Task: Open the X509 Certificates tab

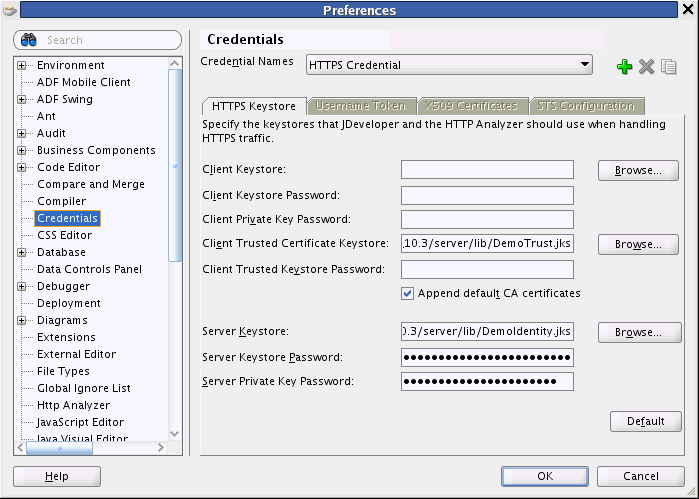Action: [471, 106]
